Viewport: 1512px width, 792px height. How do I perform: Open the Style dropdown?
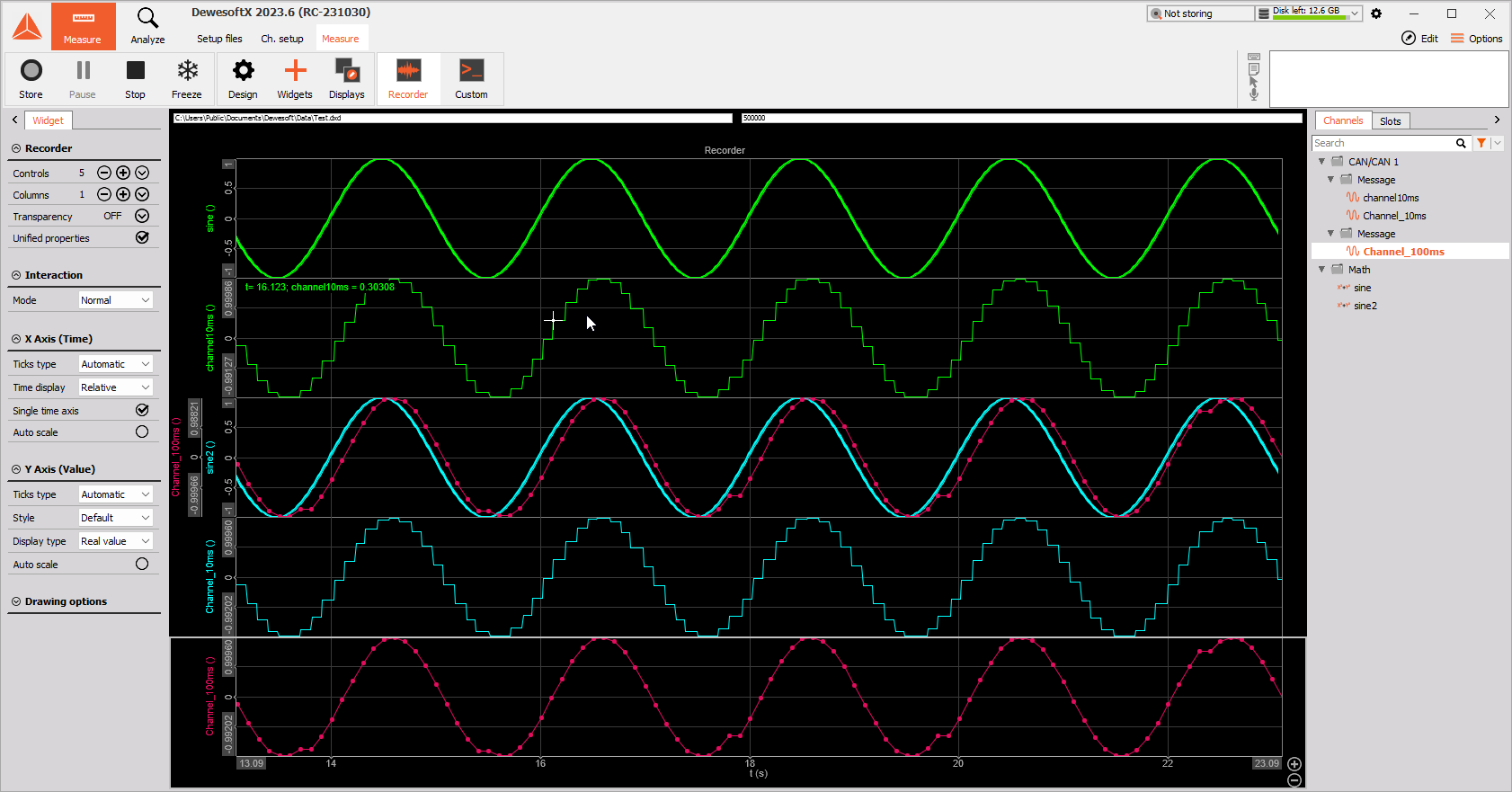116,518
